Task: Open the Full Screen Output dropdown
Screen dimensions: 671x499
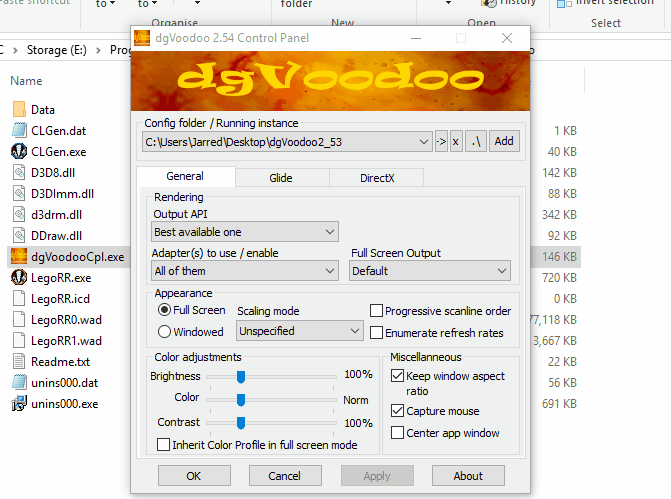Action: click(x=430, y=271)
